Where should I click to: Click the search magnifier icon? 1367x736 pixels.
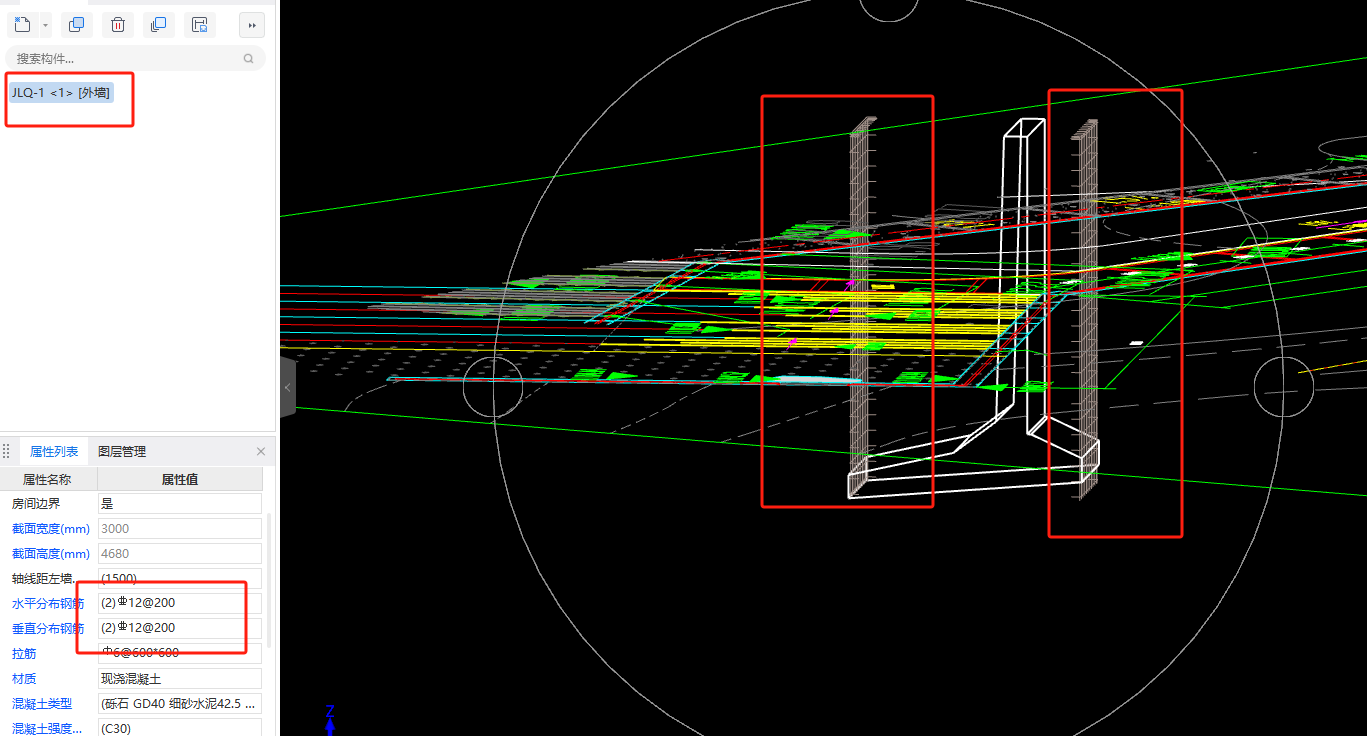click(x=248, y=59)
